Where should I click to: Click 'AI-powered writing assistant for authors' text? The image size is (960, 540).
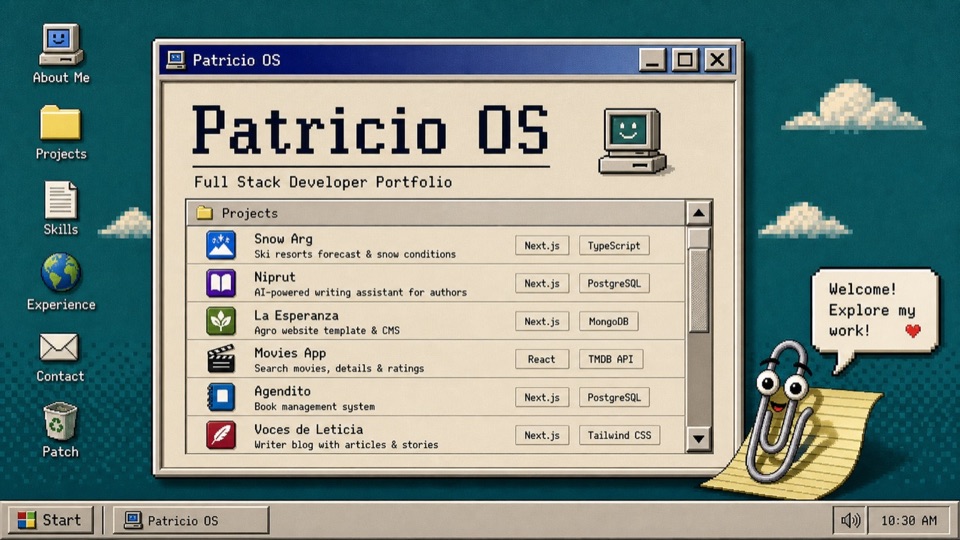click(361, 293)
